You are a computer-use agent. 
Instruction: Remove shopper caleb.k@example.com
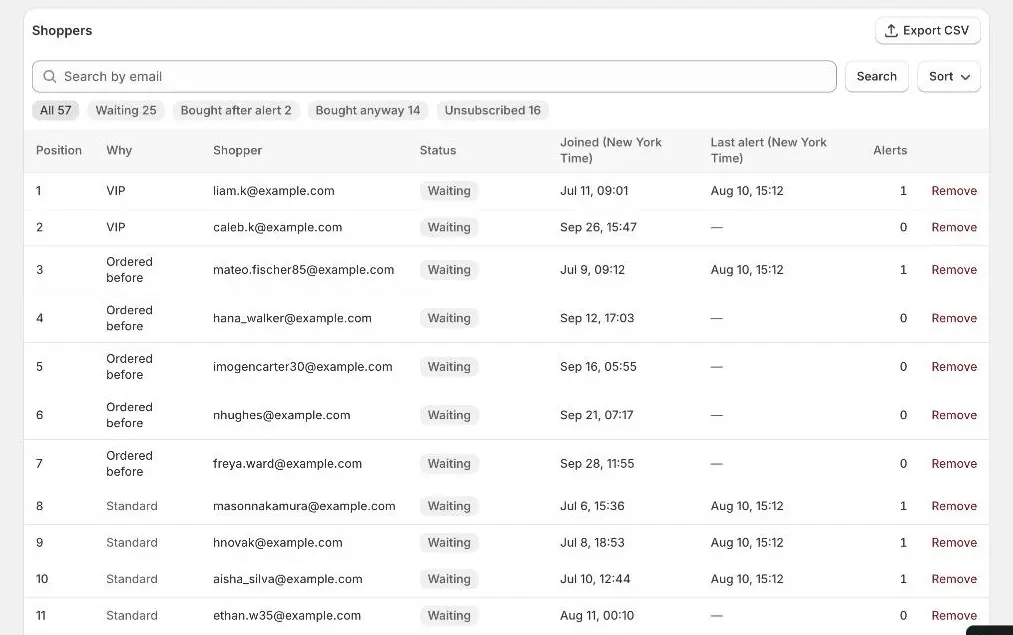coord(954,227)
